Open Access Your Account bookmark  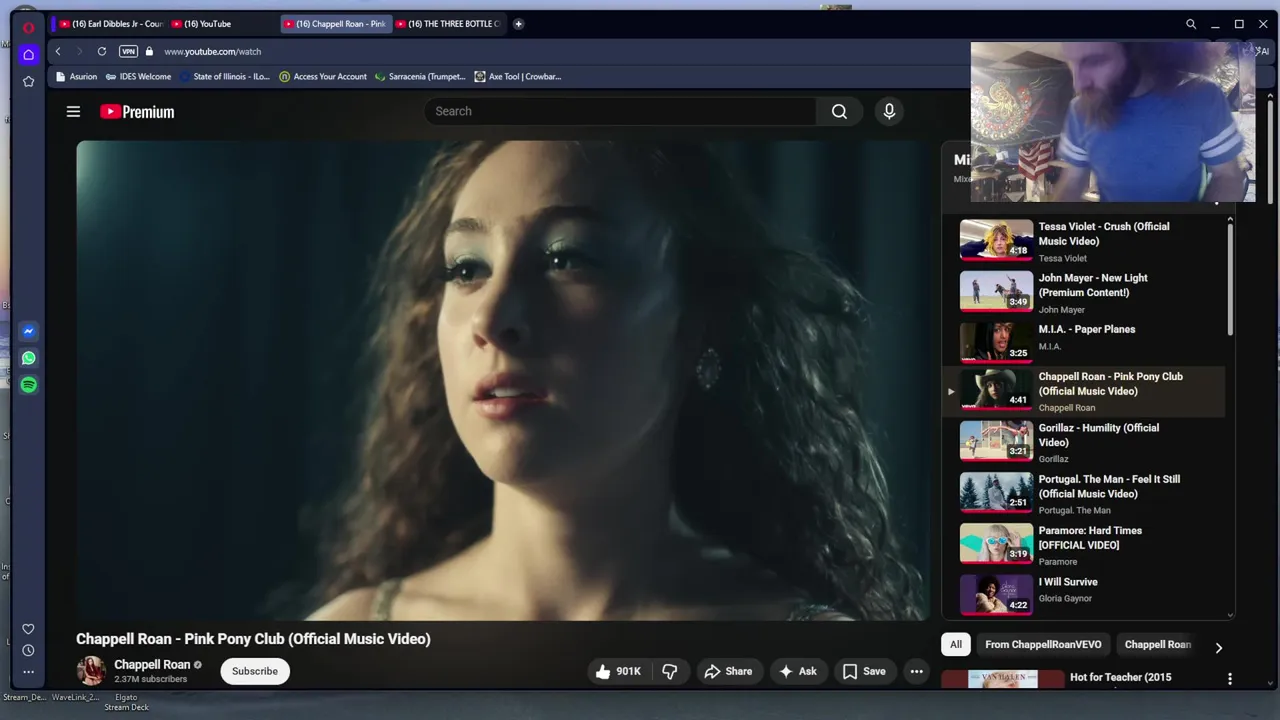click(x=323, y=76)
